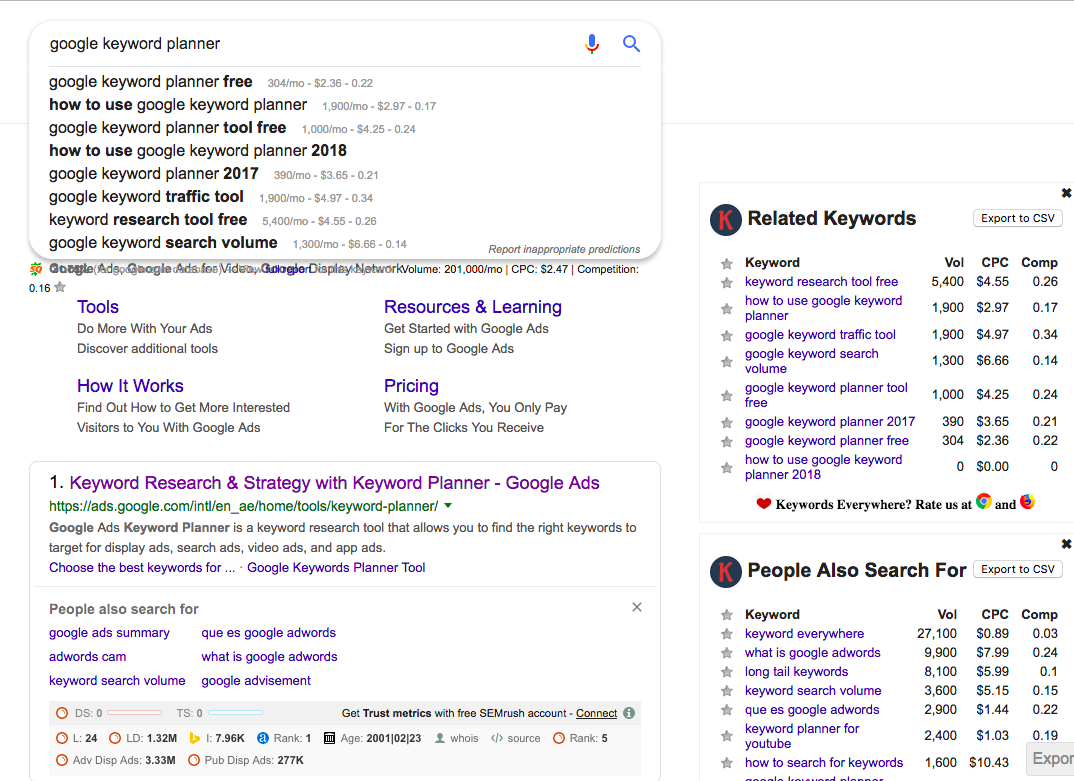1074x781 pixels.
Task: Click the whois person icon
Action: tap(440, 738)
